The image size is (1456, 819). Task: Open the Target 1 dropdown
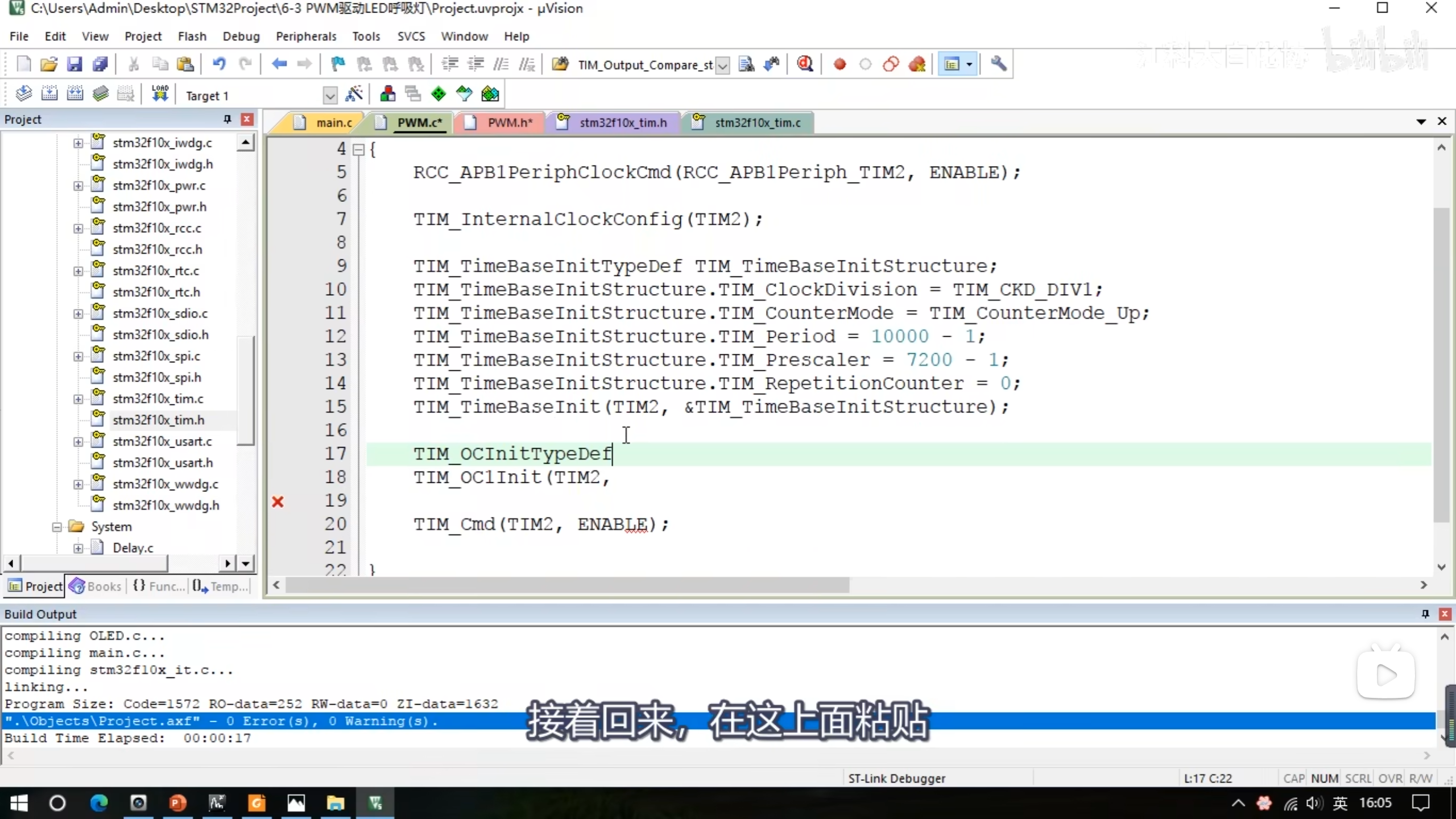coord(330,96)
